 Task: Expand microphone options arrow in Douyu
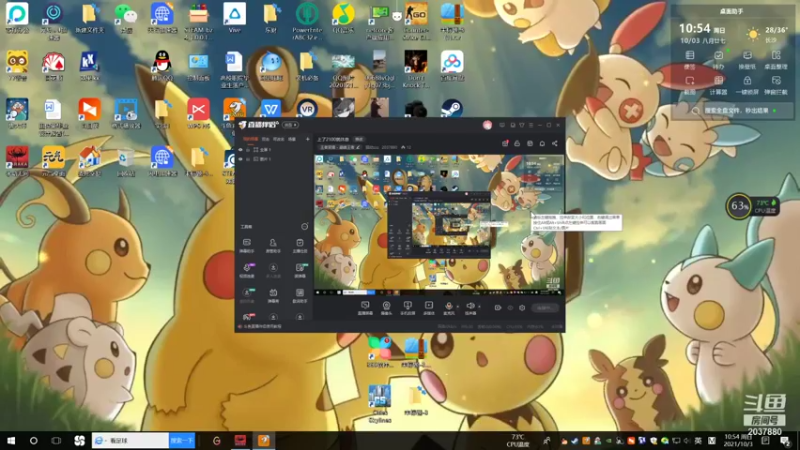(457, 307)
